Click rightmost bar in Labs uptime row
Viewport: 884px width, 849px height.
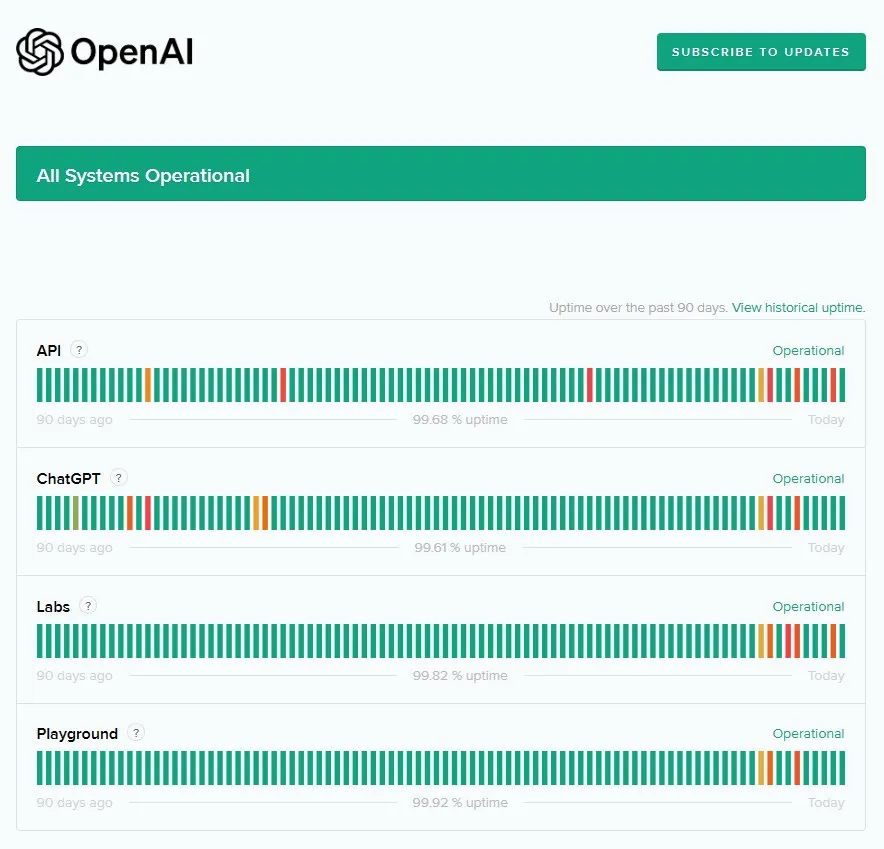[x=842, y=641]
